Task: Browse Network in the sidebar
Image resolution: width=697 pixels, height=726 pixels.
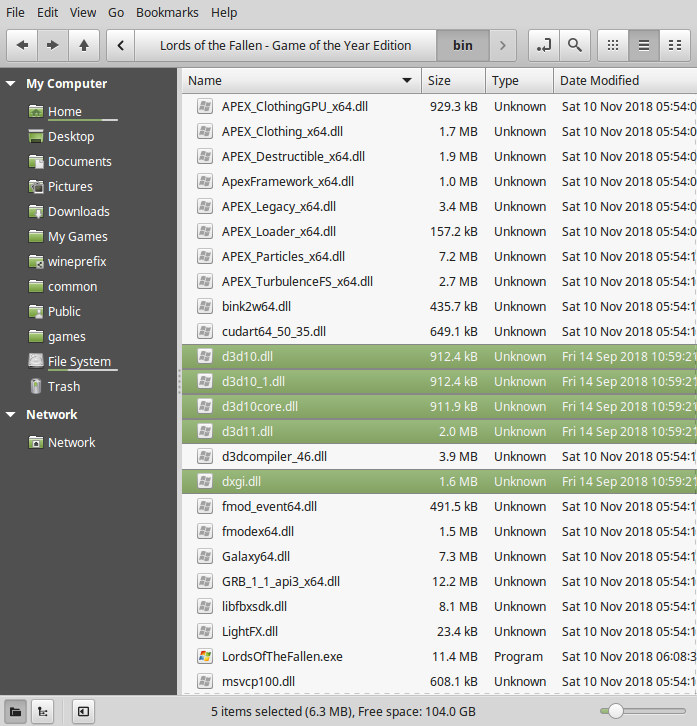Action: tap(71, 443)
